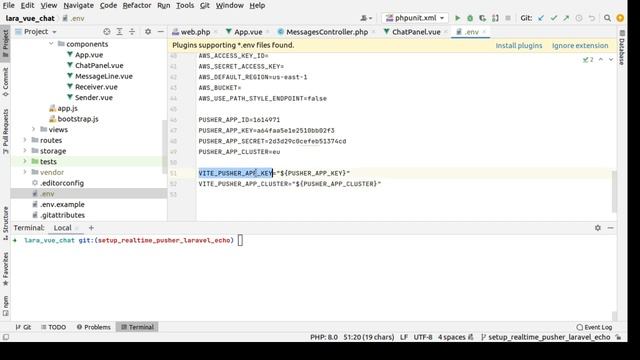Expand all in Project panel
This screenshot has width=640, height=360.
pos(119,31)
